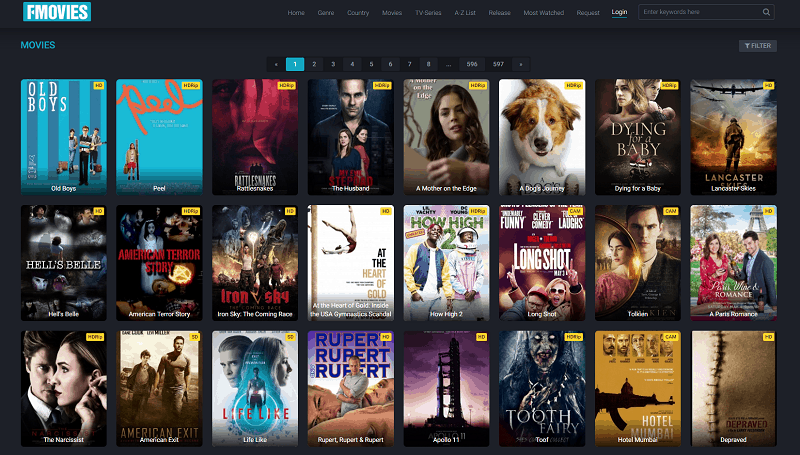Open the Most Watched link
The image size is (800, 455).
544,13
